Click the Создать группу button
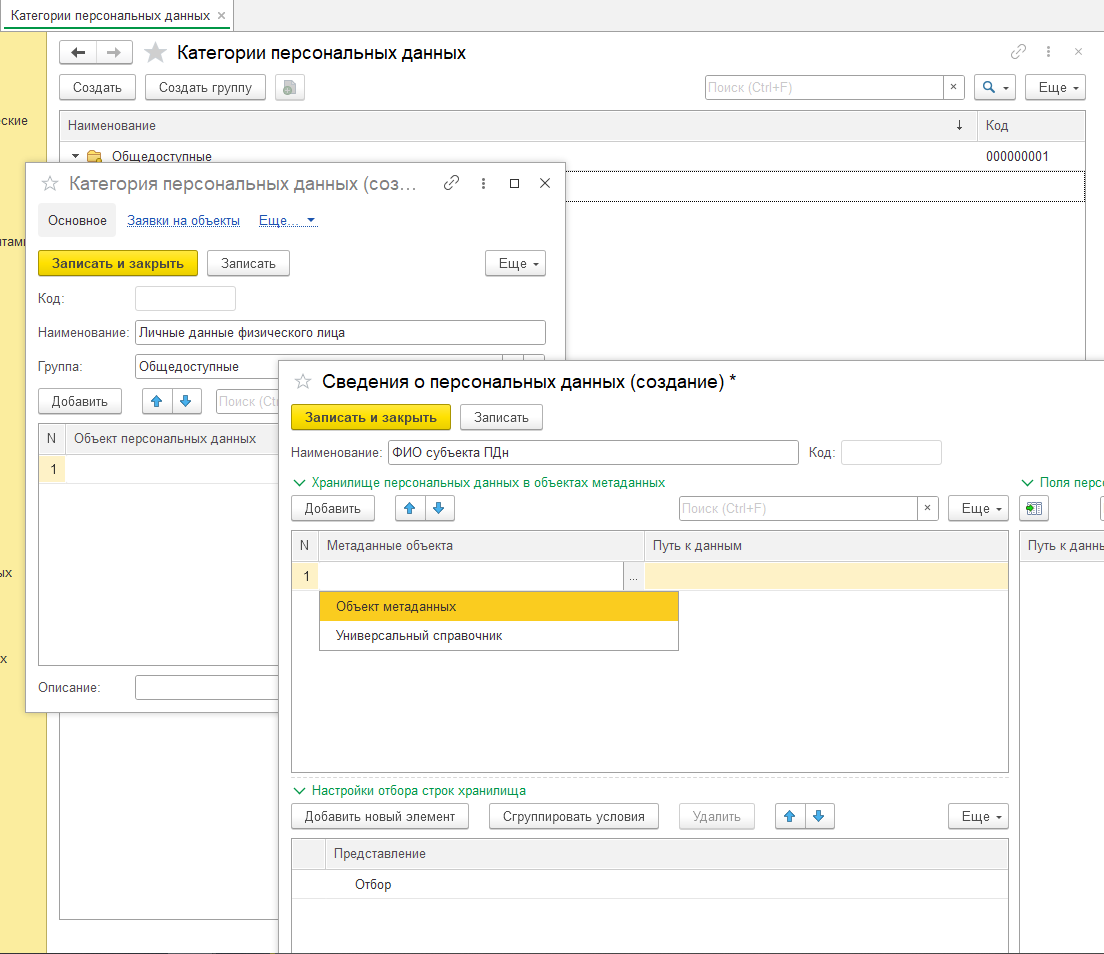The height and width of the screenshot is (954, 1104). click(205, 88)
